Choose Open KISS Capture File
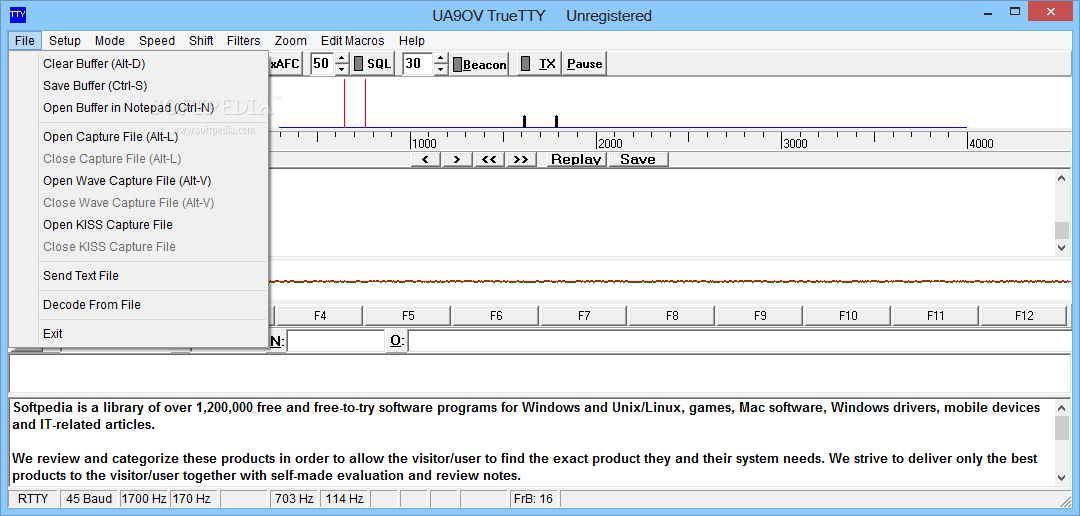This screenshot has width=1080, height=516. coord(139,225)
